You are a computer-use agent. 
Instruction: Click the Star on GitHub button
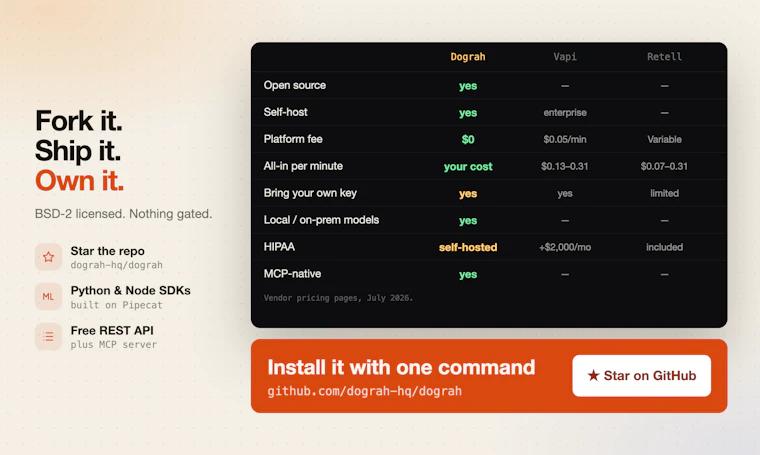641,376
